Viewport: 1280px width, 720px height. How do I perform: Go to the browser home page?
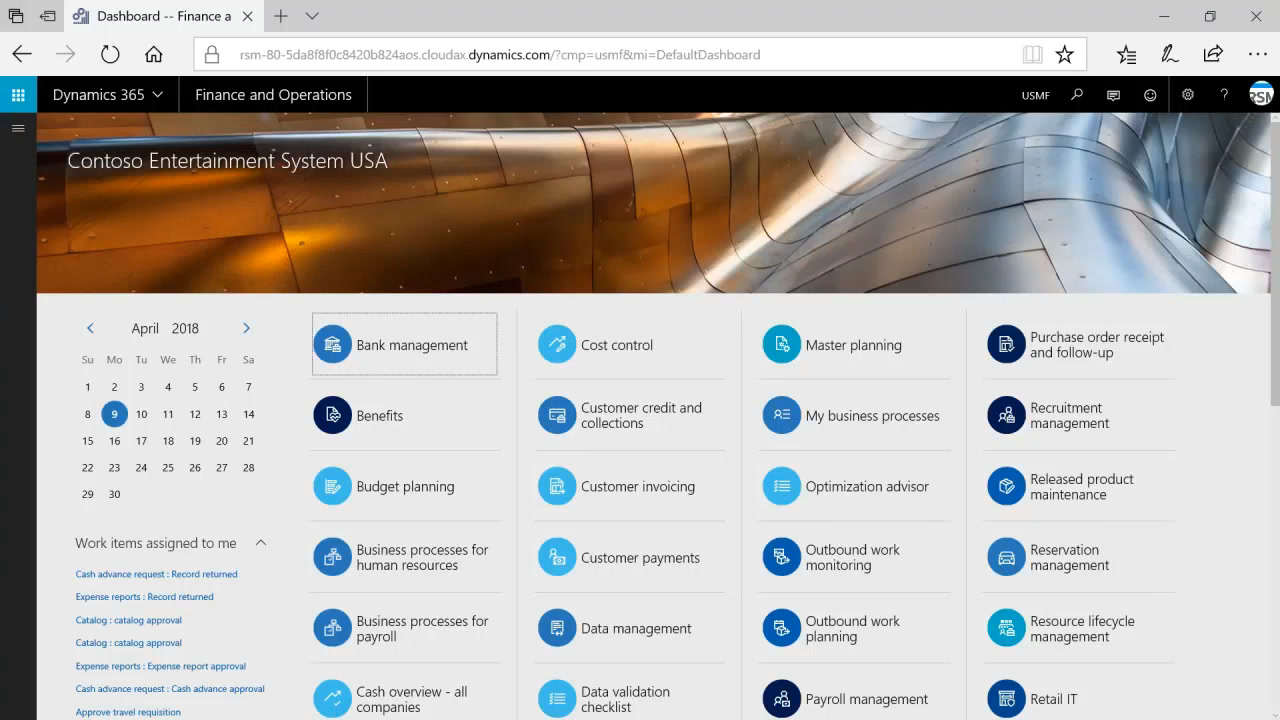153,55
